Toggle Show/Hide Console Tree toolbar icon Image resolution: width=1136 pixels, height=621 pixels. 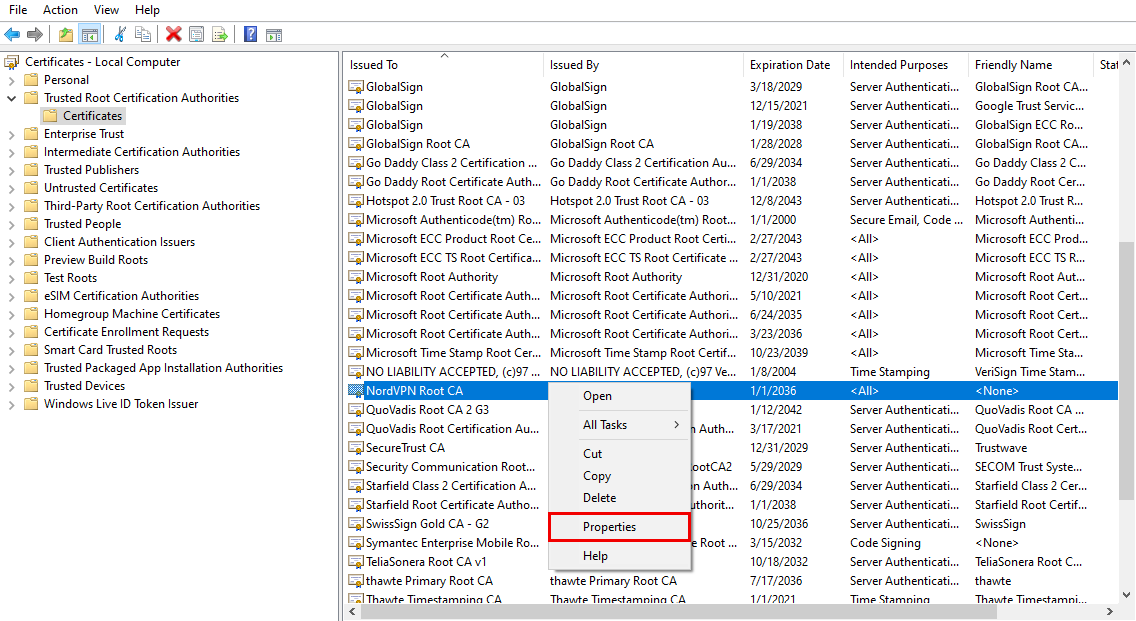[x=90, y=34]
